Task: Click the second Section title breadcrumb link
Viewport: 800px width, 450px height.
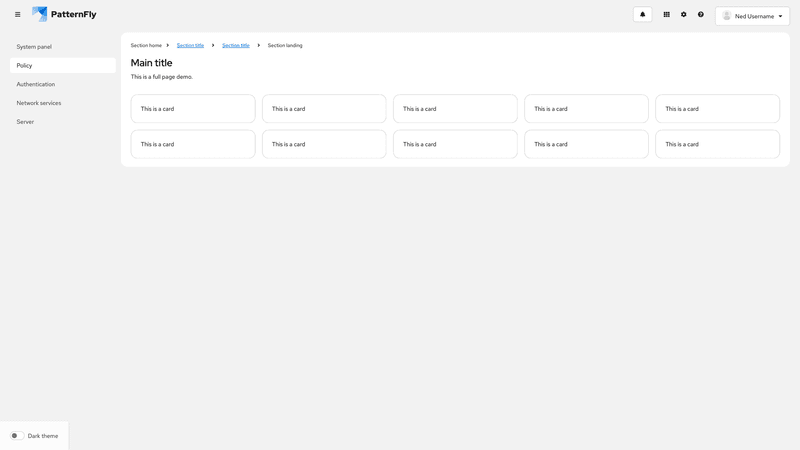Action: click(236, 45)
